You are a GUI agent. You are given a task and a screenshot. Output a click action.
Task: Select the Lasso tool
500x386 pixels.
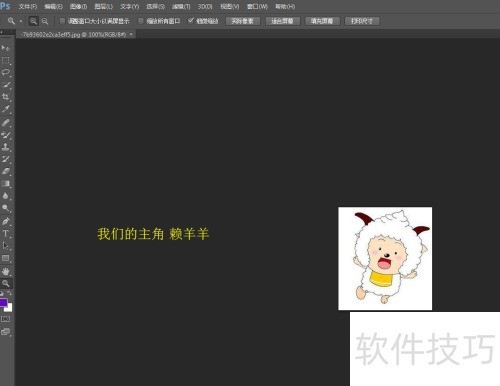tap(6, 72)
